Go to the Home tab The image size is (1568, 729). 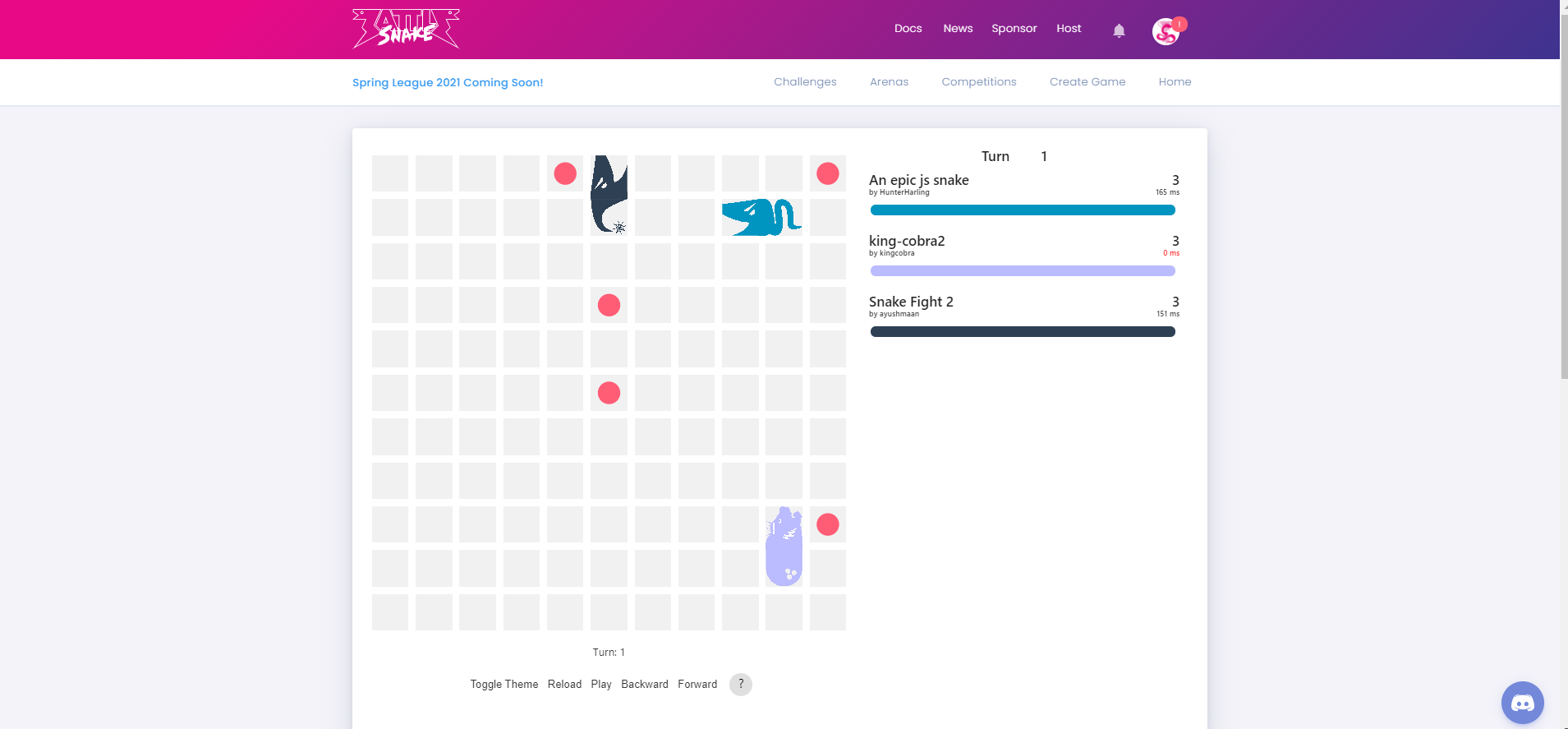pos(1175,82)
